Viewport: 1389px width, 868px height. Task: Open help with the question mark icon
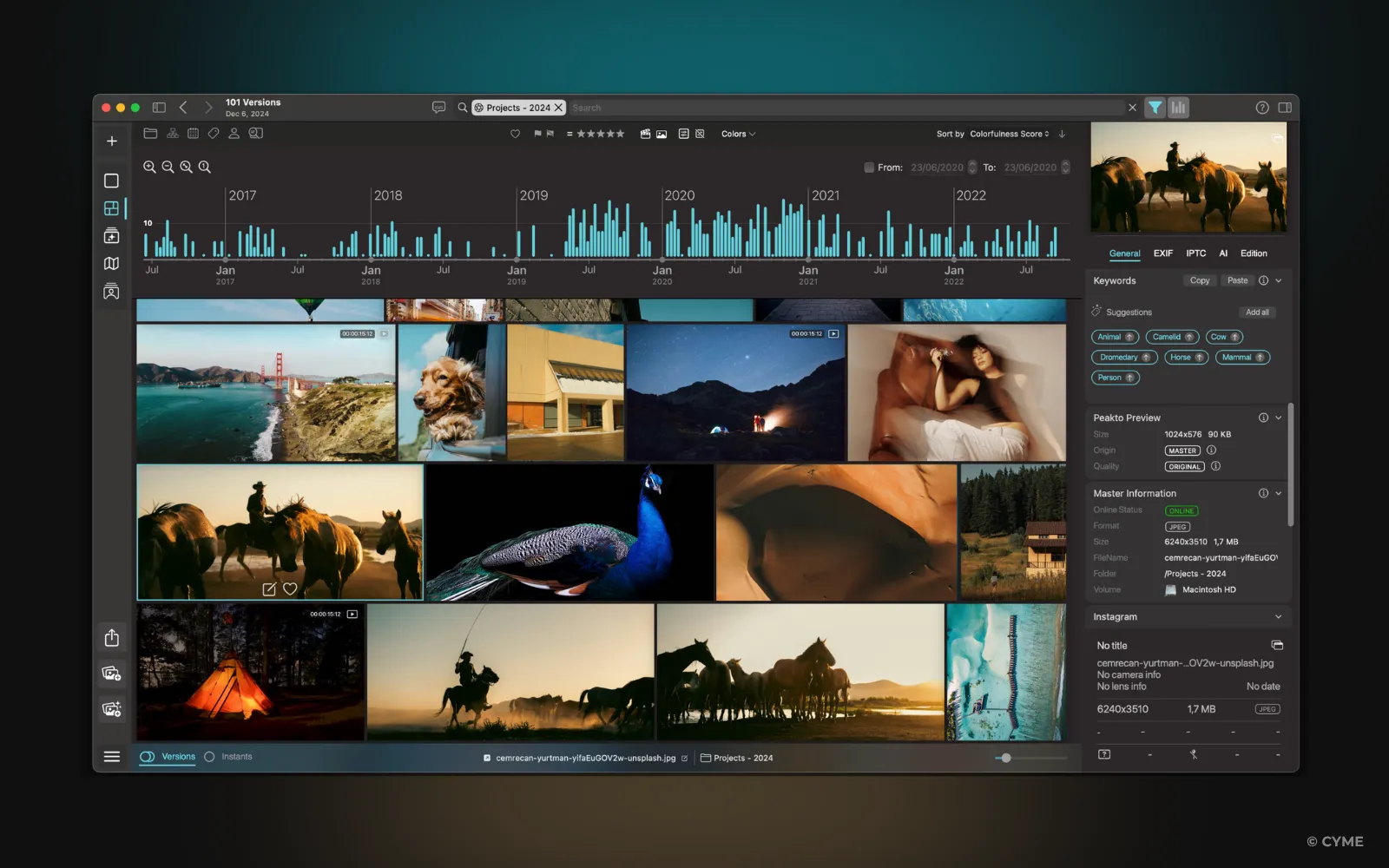(1262, 108)
